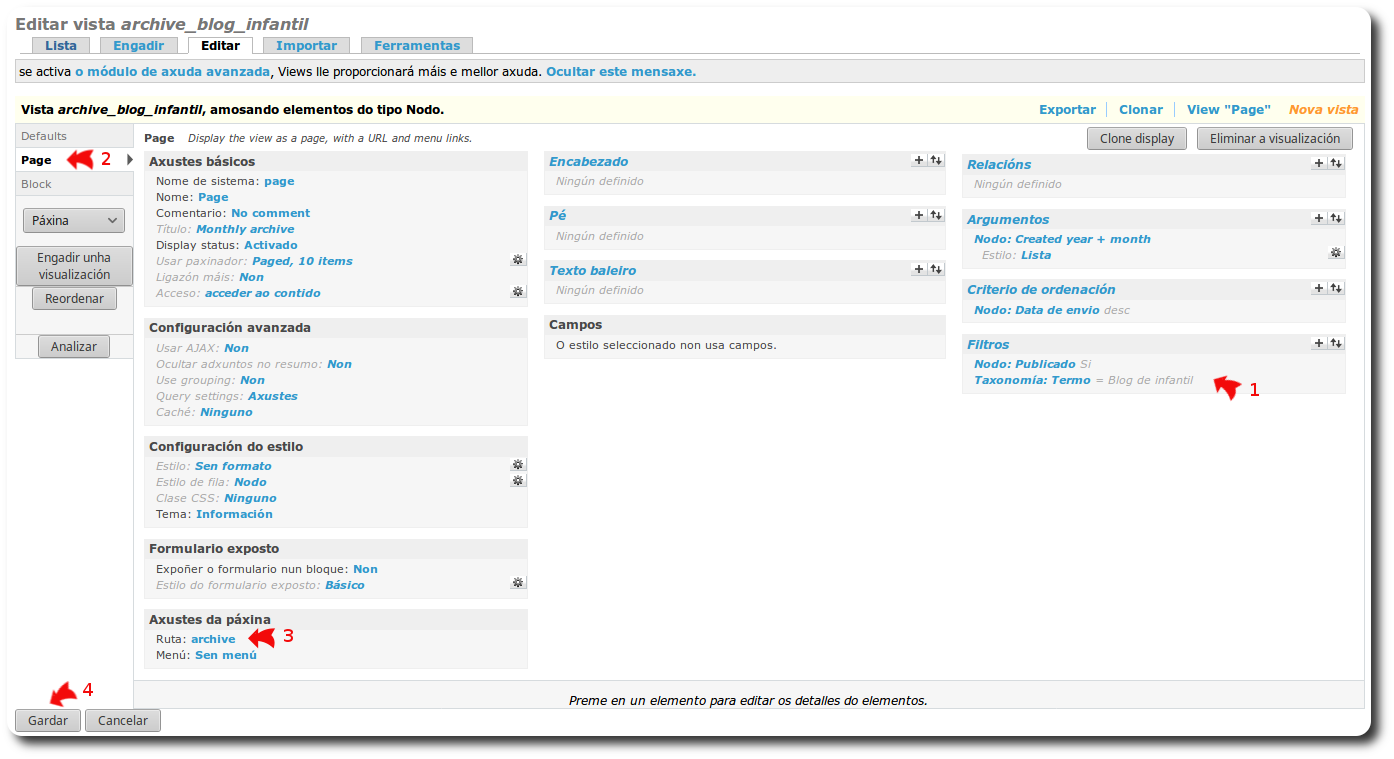Open the Importar tab
Image resolution: width=1394 pixels, height=759 pixels.
point(306,45)
